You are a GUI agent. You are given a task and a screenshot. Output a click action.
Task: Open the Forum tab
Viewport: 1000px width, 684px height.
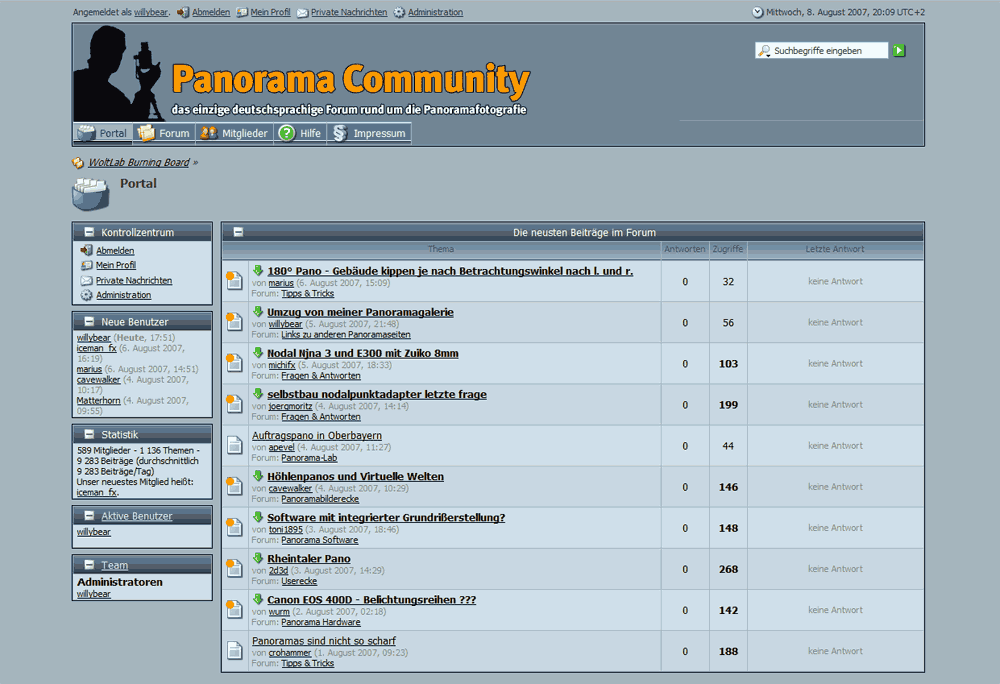click(x=163, y=133)
